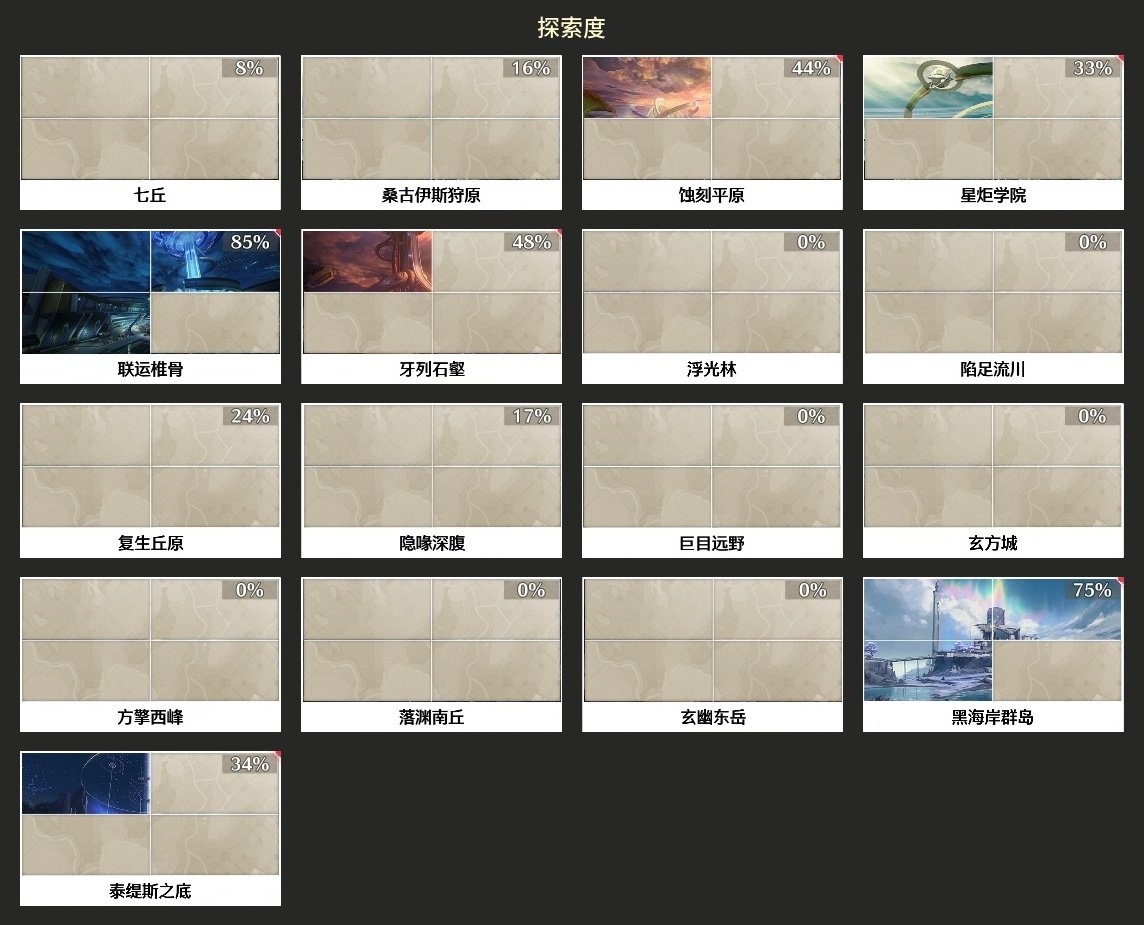
Task: Click the 0% badge on 陷足流川
Action: (1092, 241)
